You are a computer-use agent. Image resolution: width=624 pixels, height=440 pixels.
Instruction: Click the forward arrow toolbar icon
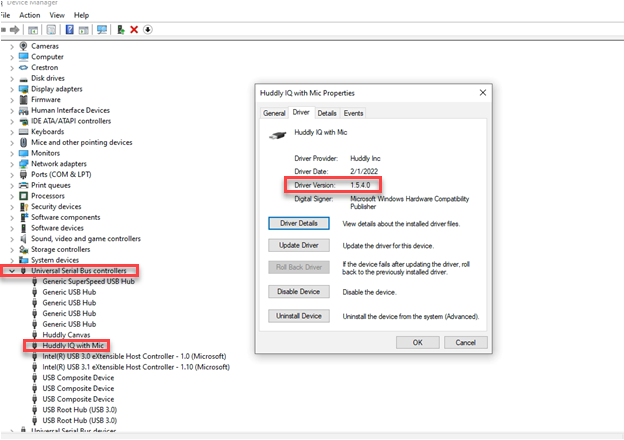coord(15,30)
